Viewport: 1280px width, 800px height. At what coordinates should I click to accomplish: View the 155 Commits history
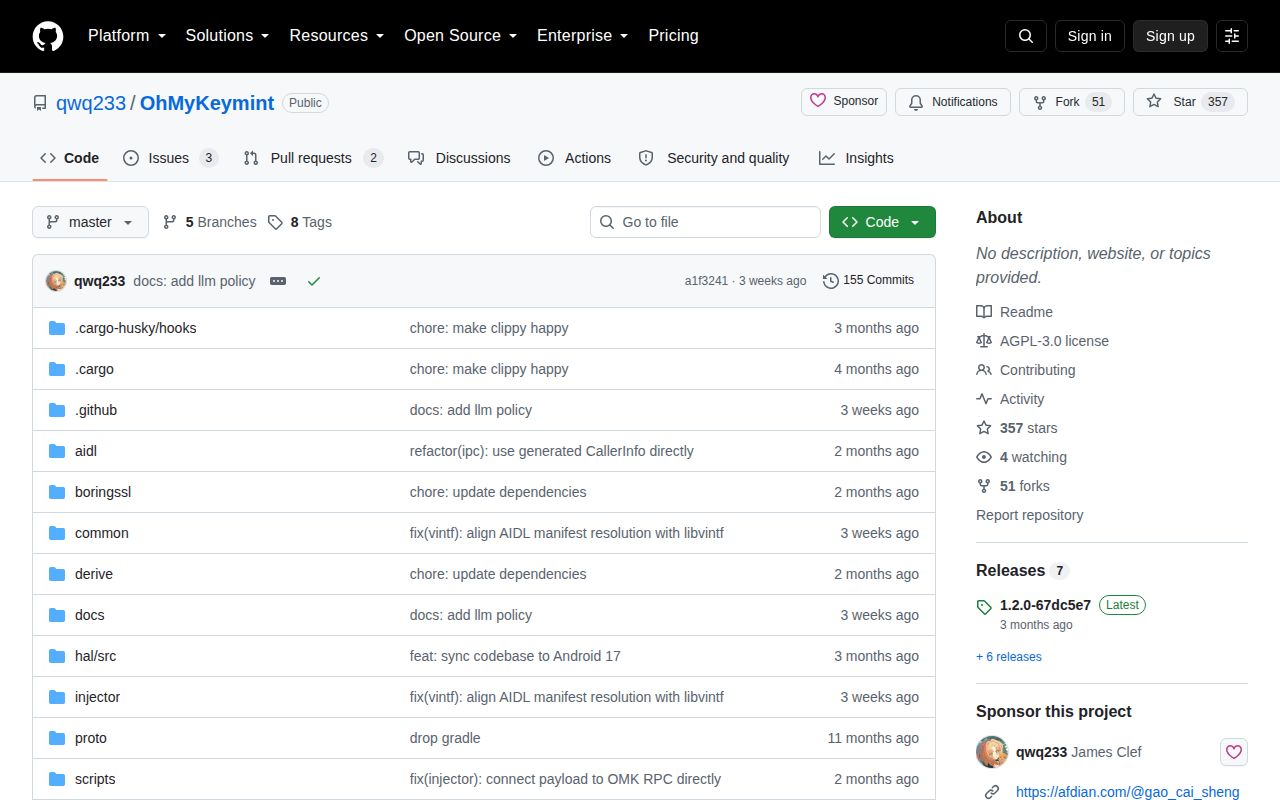(868, 281)
